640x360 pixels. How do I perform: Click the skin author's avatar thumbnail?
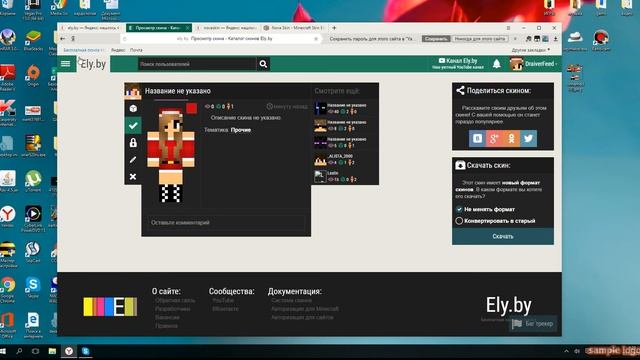coord(133,91)
